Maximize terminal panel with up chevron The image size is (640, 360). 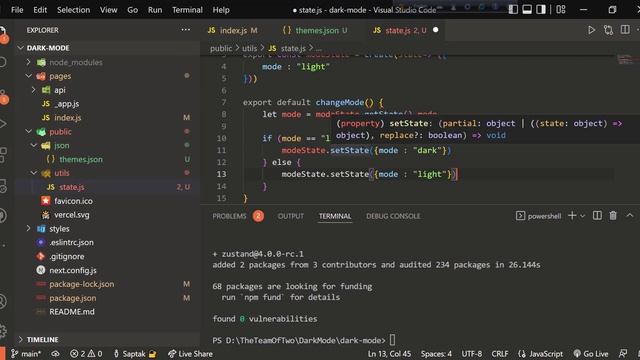pyautogui.click(x=629, y=216)
